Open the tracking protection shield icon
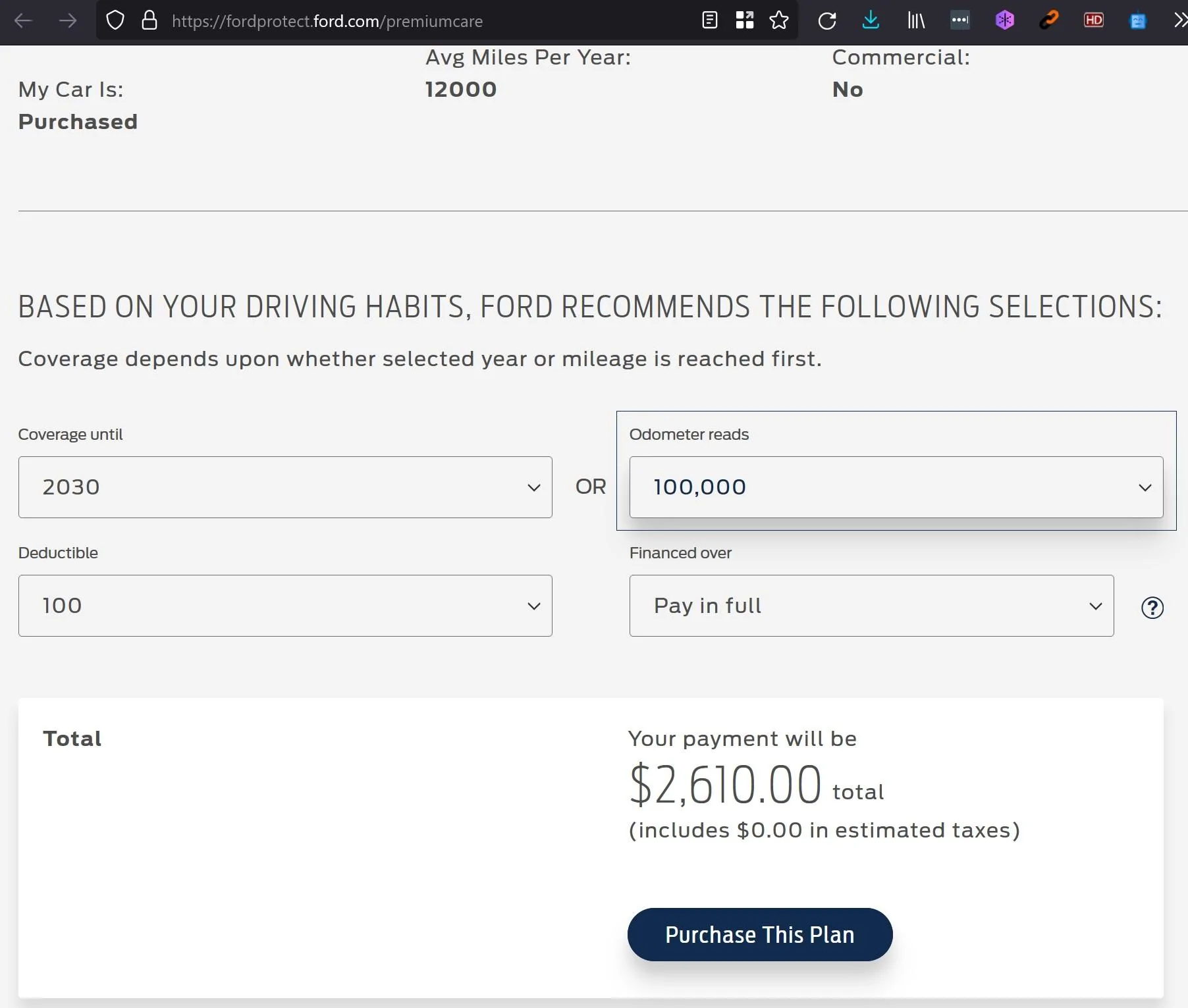 [115, 21]
